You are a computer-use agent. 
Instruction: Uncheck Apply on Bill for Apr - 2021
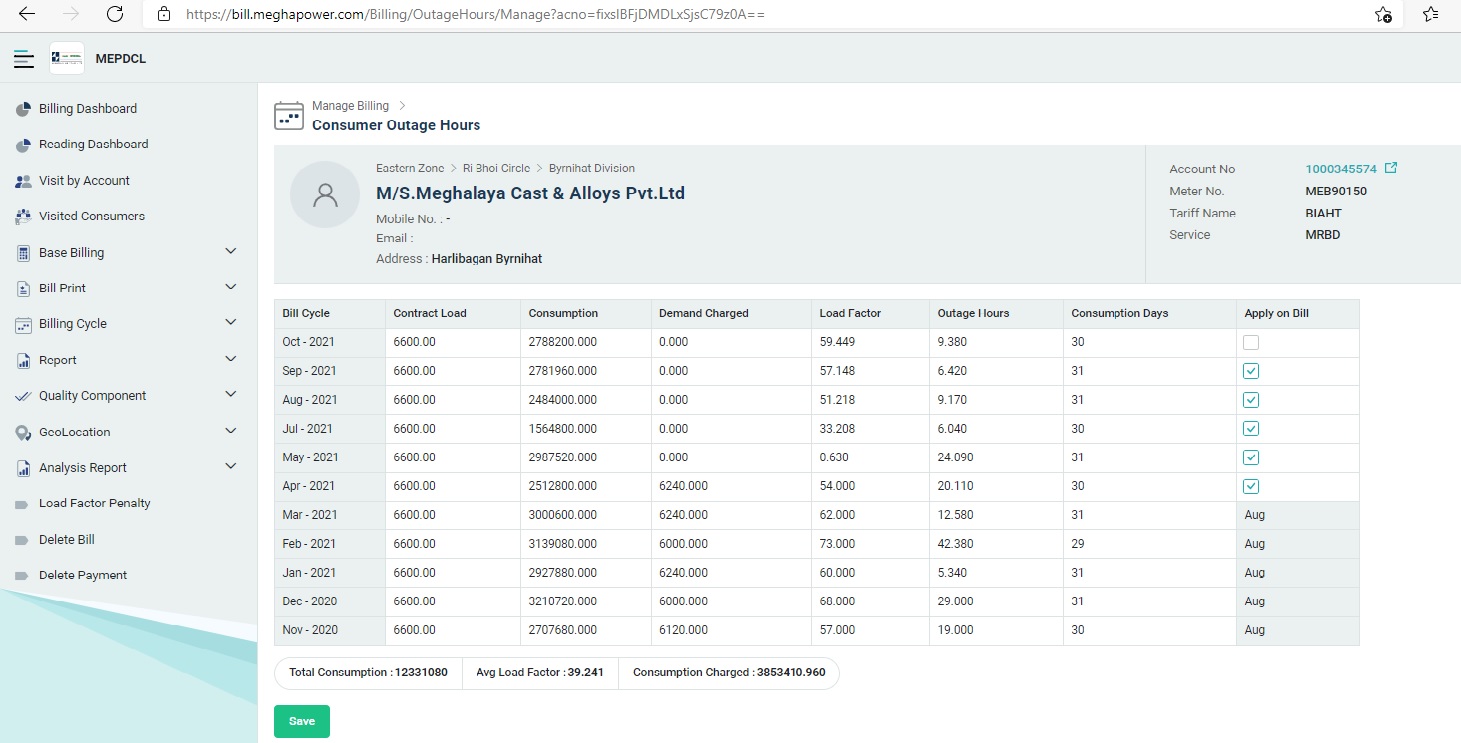1251,487
